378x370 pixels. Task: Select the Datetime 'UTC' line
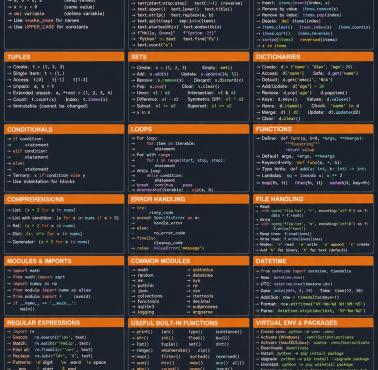pyautogui.click(x=294, y=284)
